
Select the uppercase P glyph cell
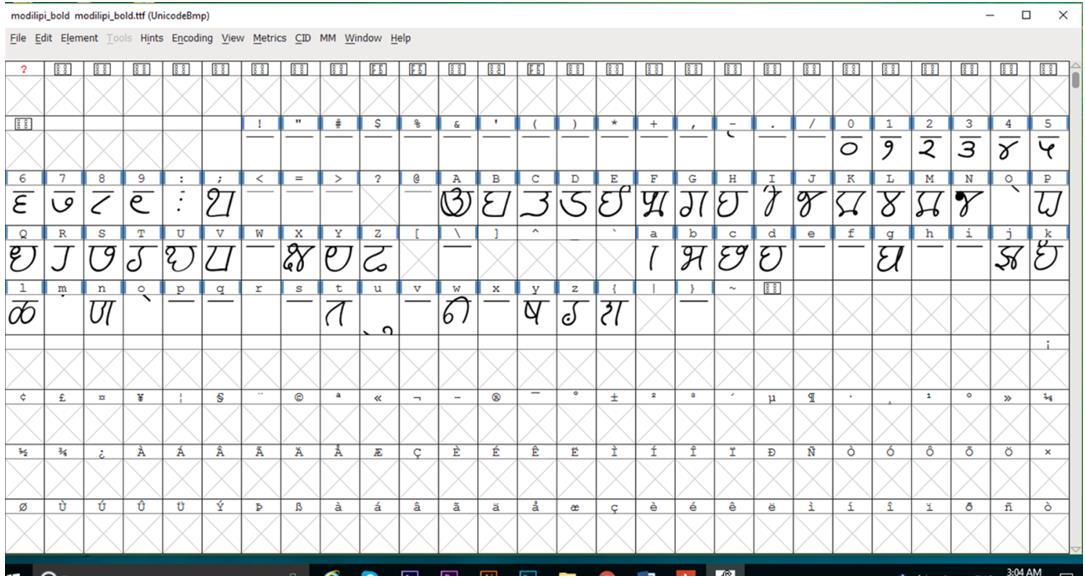1049,204
